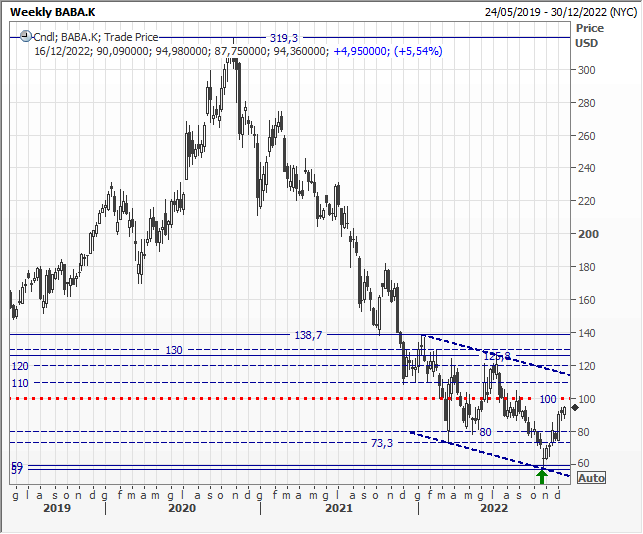This screenshot has height=534, width=643.
Task: Click the candle series marker icon before Cndl
Action: (26, 38)
